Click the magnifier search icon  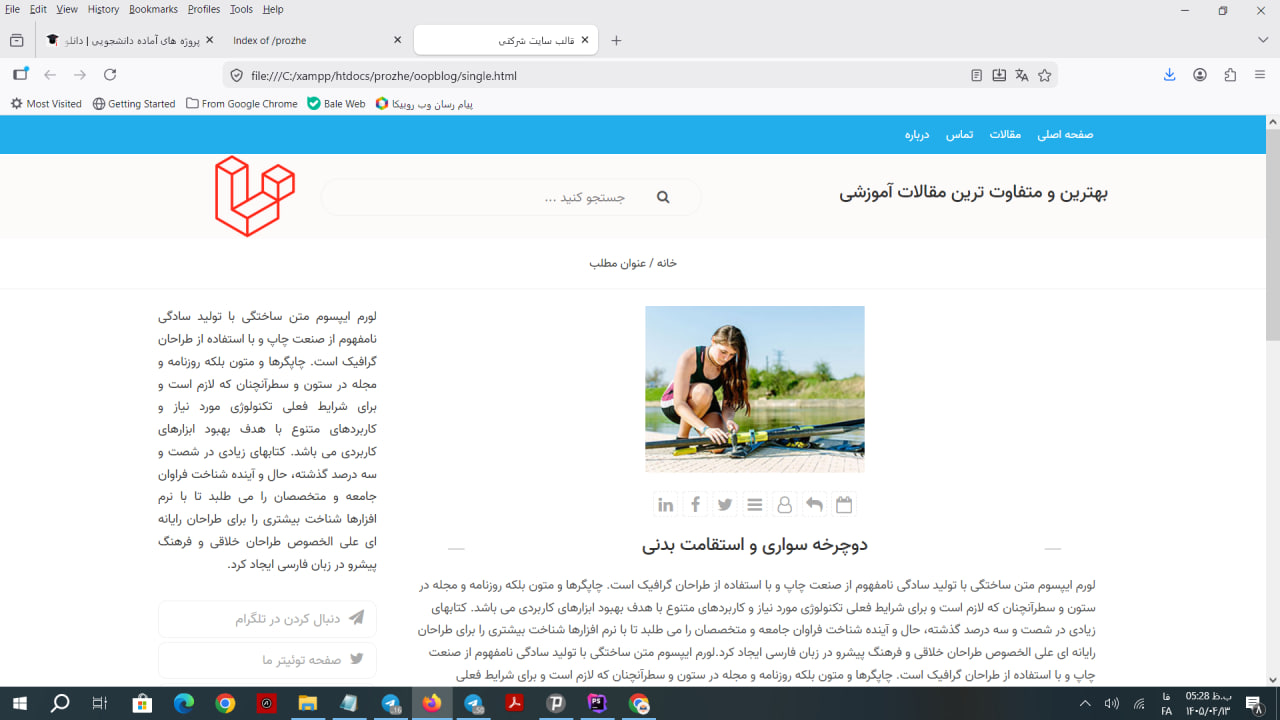tap(663, 198)
